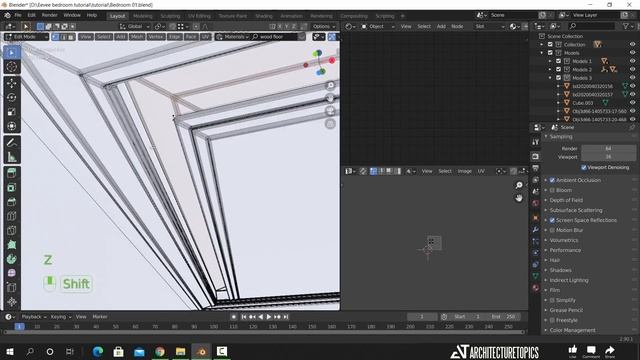The image size is (640, 360).
Task: Open the Global transform orientation dropdown
Action: pyautogui.click(x=135, y=27)
